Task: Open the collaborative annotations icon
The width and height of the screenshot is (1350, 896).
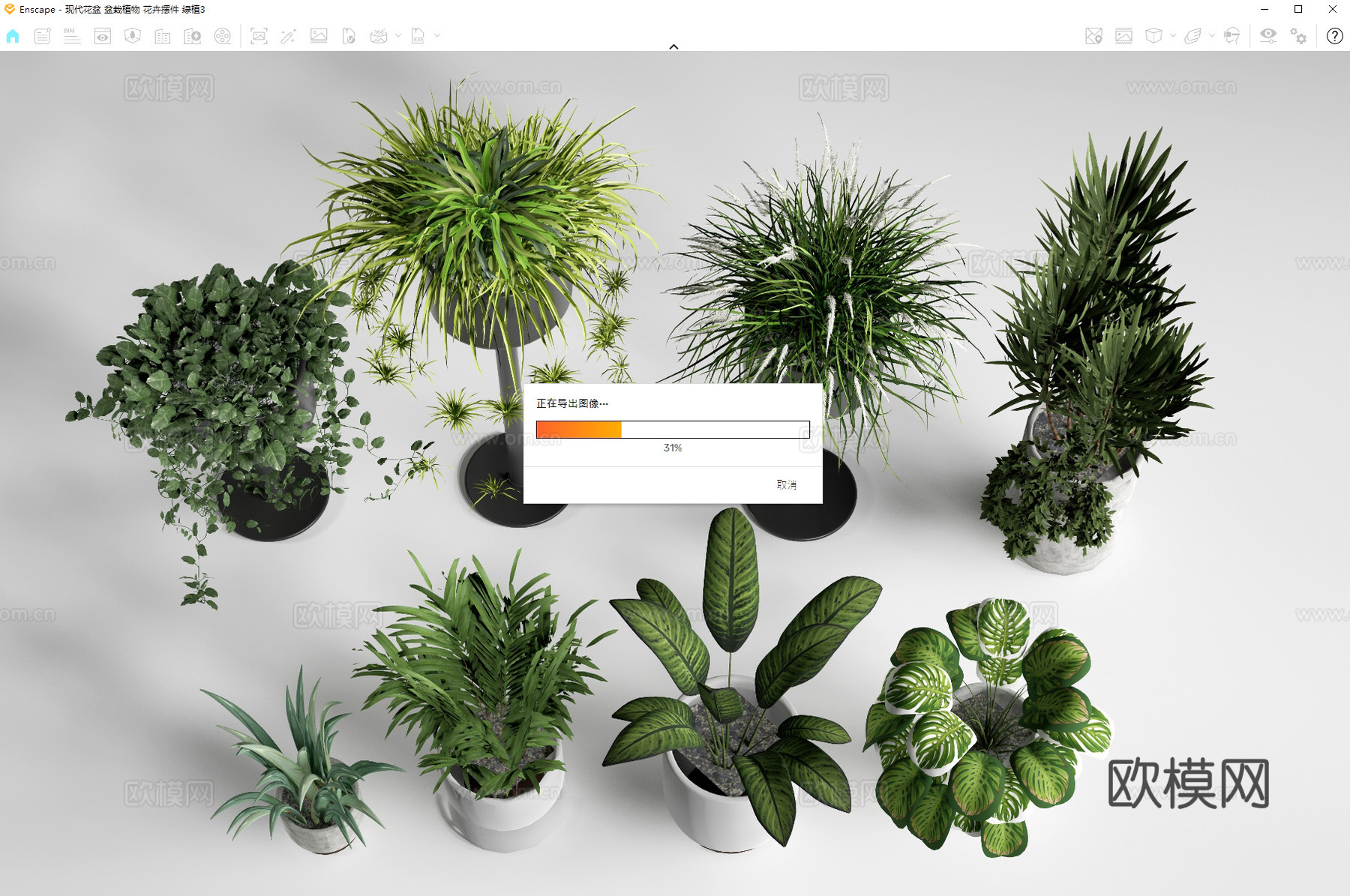Action: [43, 36]
